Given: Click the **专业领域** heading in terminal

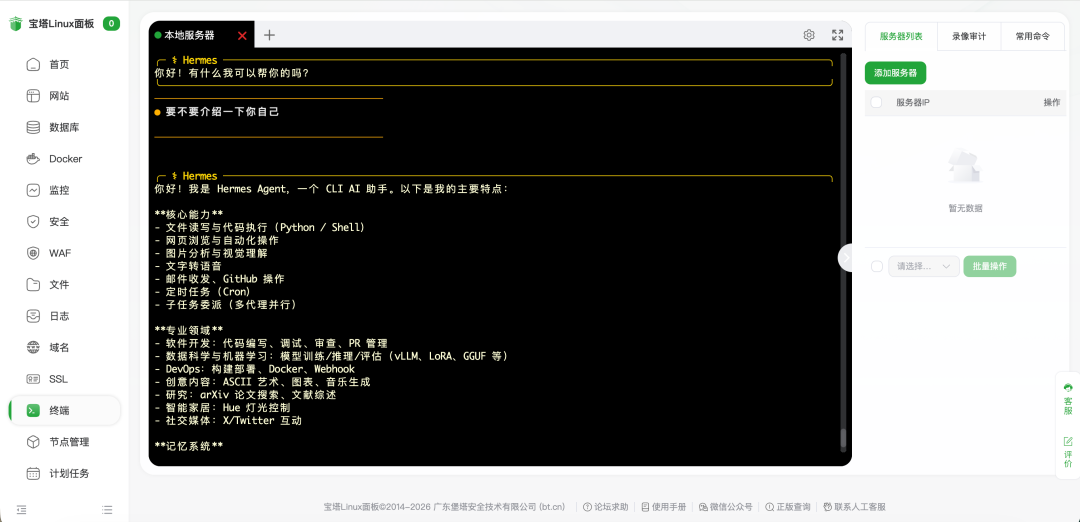Looking at the screenshot, I should 189,330.
